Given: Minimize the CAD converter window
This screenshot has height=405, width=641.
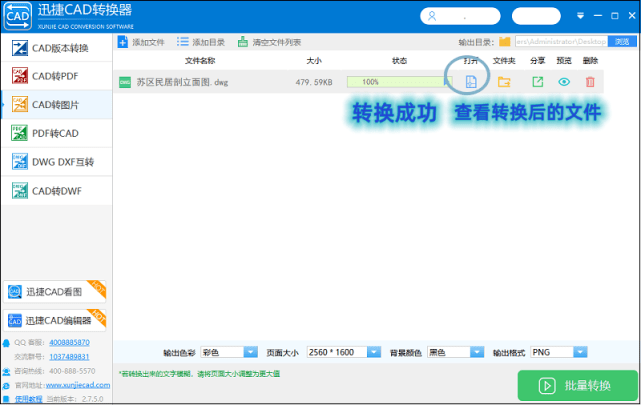Looking at the screenshot, I should click(598, 16).
